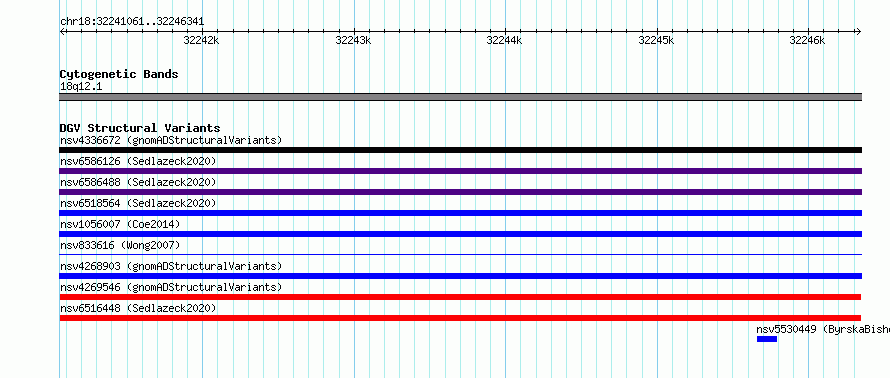Select the red nsv6516448 variant bar
Screen dimensions: 890x378
(x=460, y=318)
